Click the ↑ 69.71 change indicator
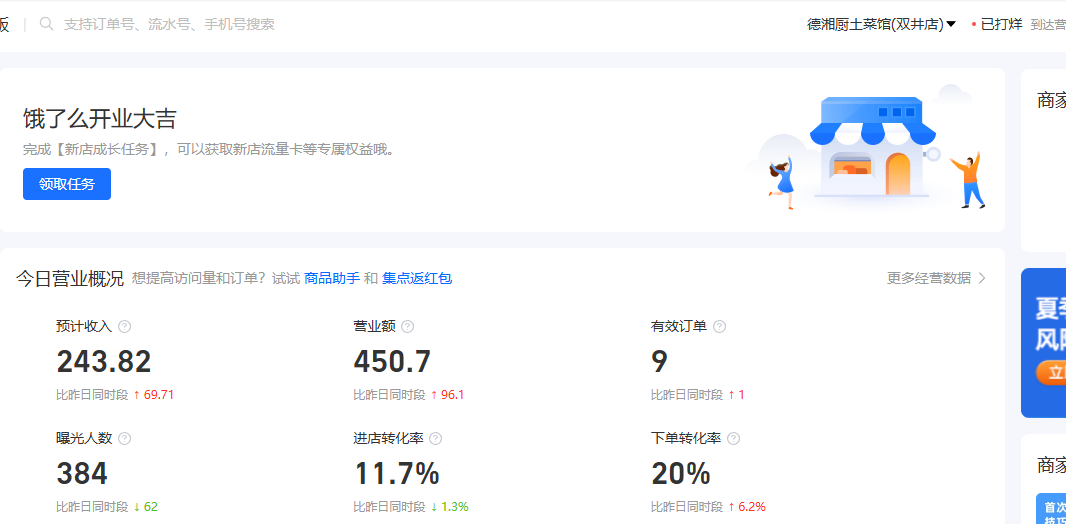 pos(153,395)
